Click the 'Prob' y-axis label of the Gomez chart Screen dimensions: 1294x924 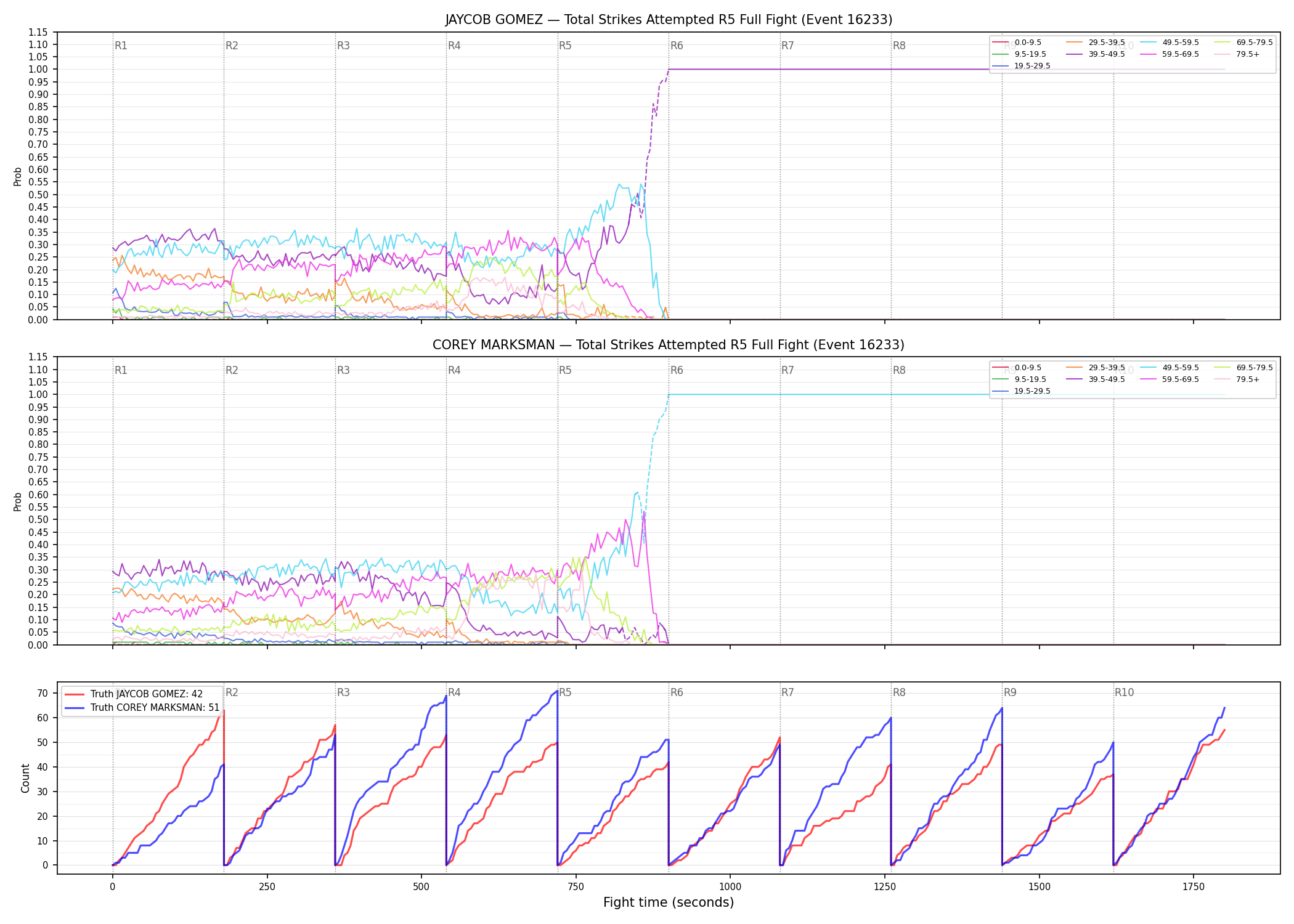pos(18,177)
